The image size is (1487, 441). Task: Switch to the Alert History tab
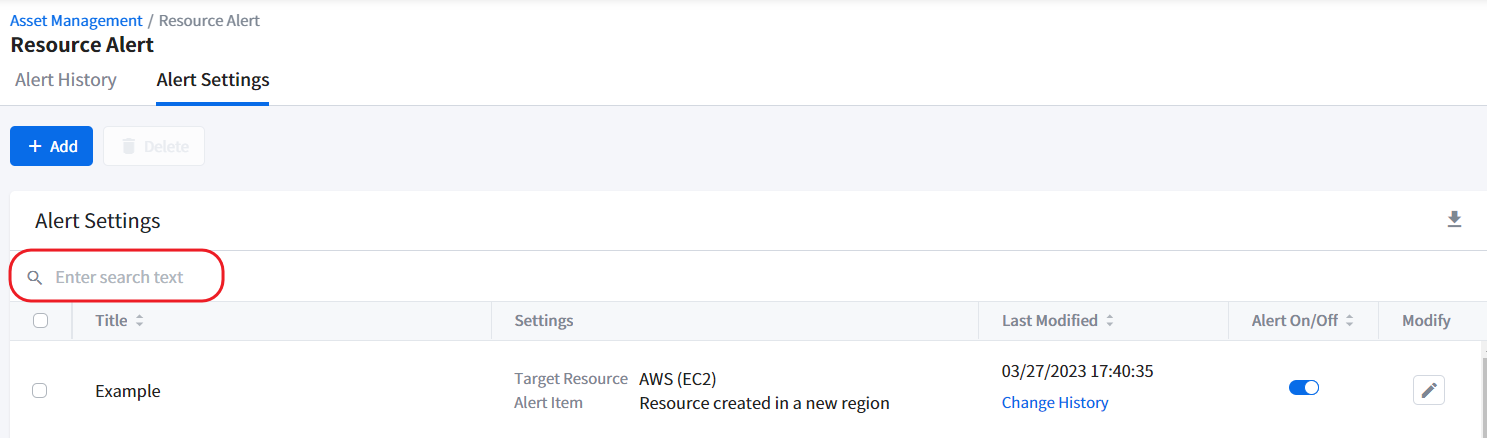[66, 80]
